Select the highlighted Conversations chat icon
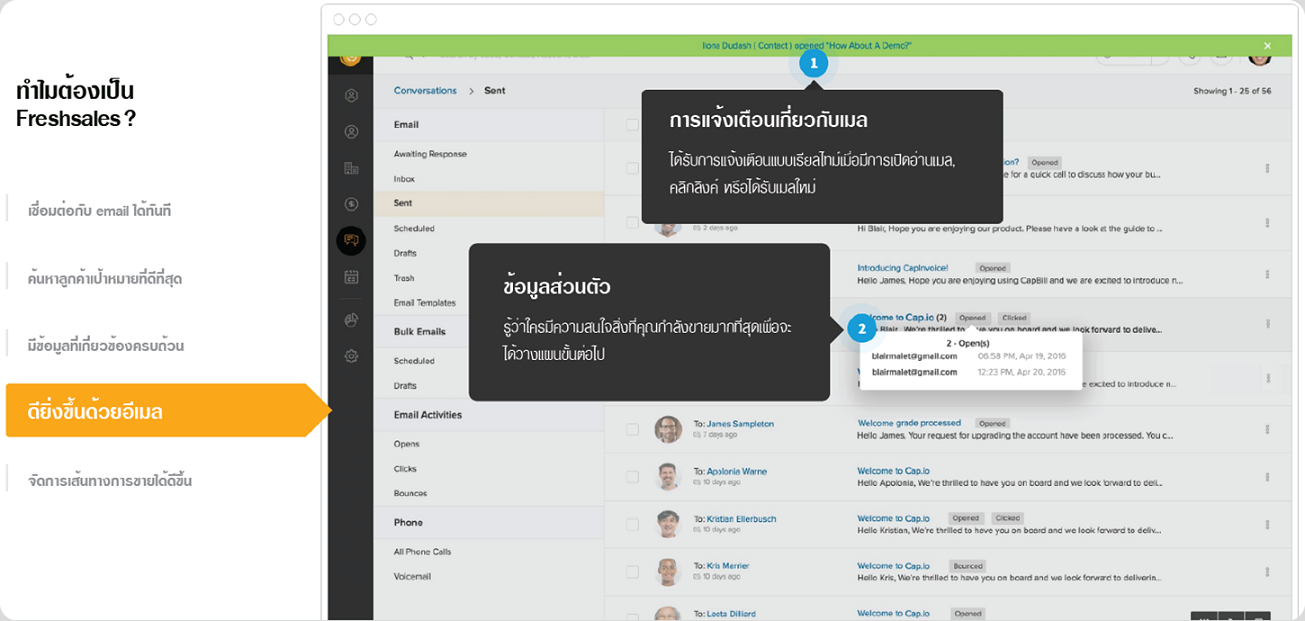The width and height of the screenshot is (1305, 621). pyautogui.click(x=351, y=240)
